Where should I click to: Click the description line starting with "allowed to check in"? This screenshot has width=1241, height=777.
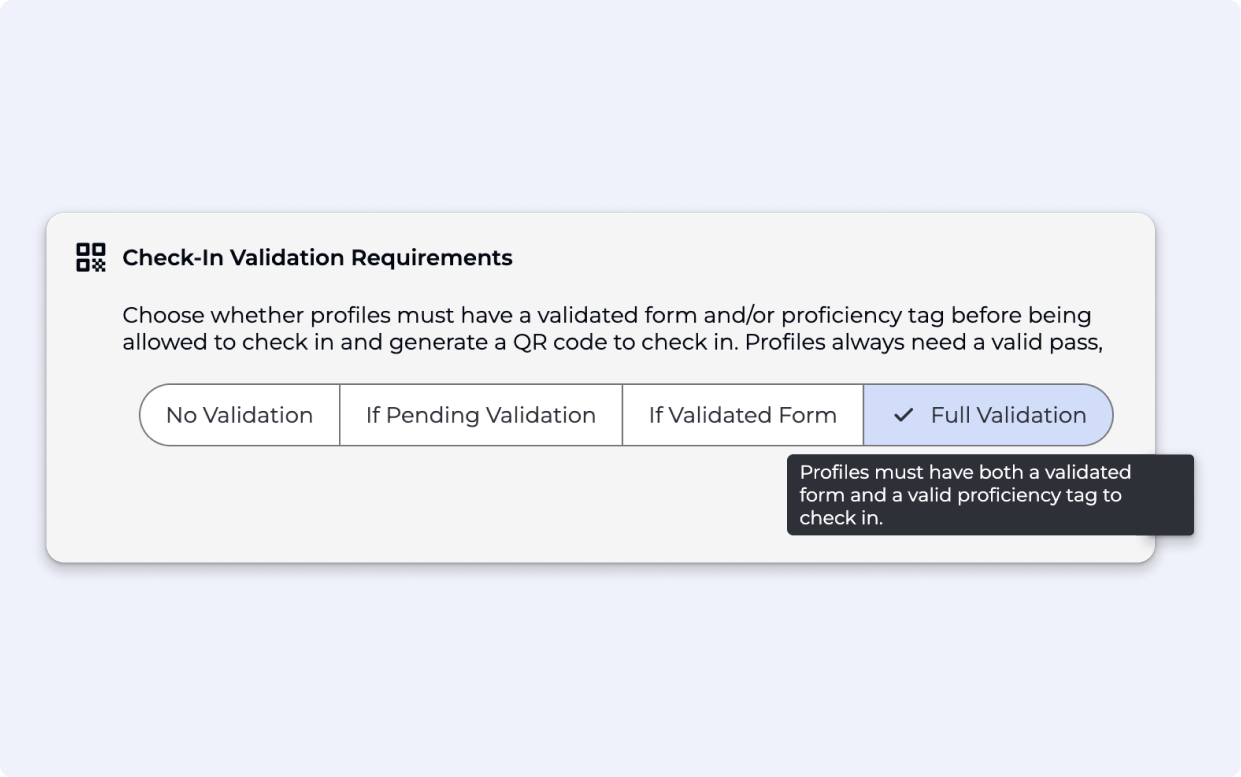point(612,343)
